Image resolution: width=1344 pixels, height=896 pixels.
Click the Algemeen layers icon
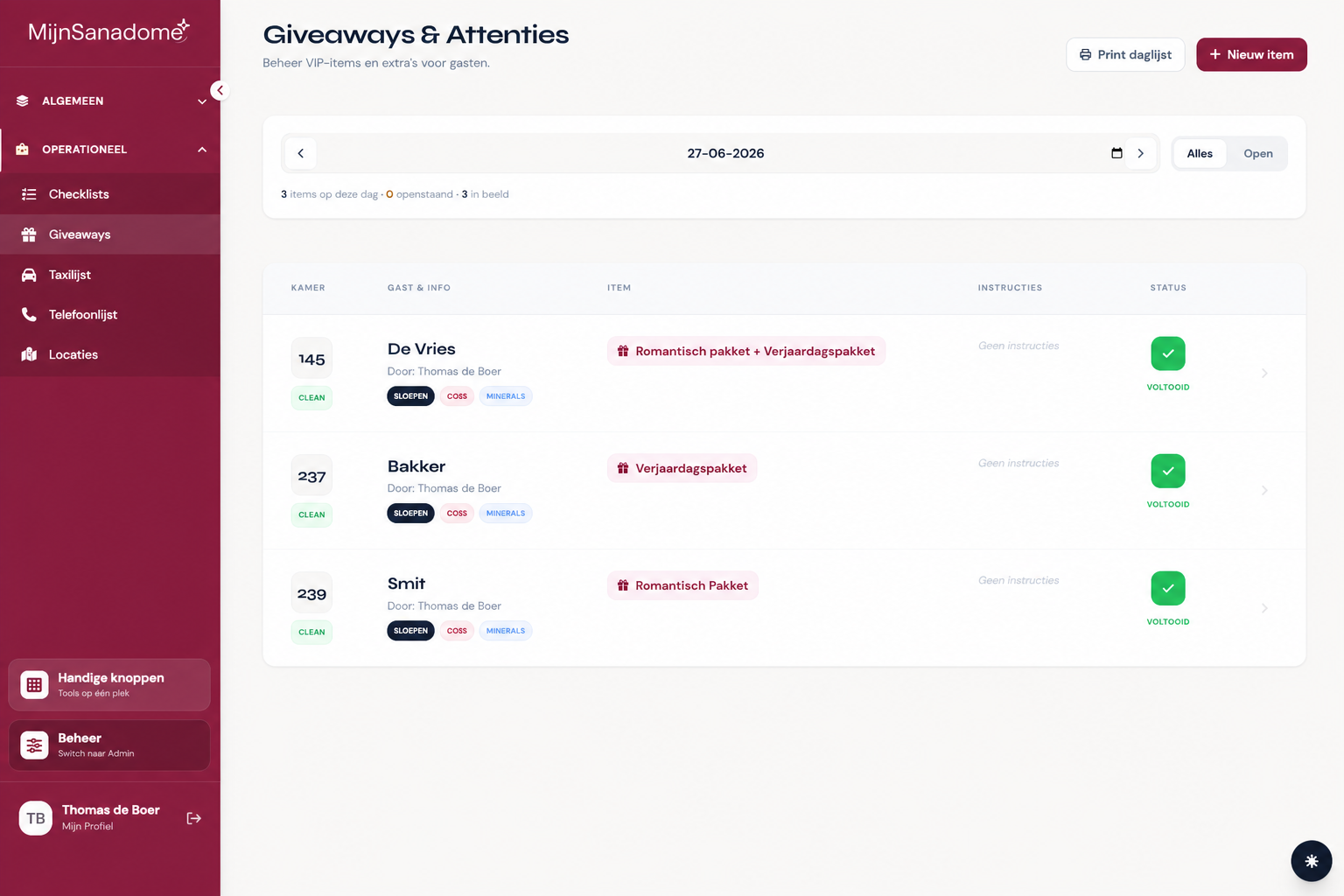coord(23,101)
